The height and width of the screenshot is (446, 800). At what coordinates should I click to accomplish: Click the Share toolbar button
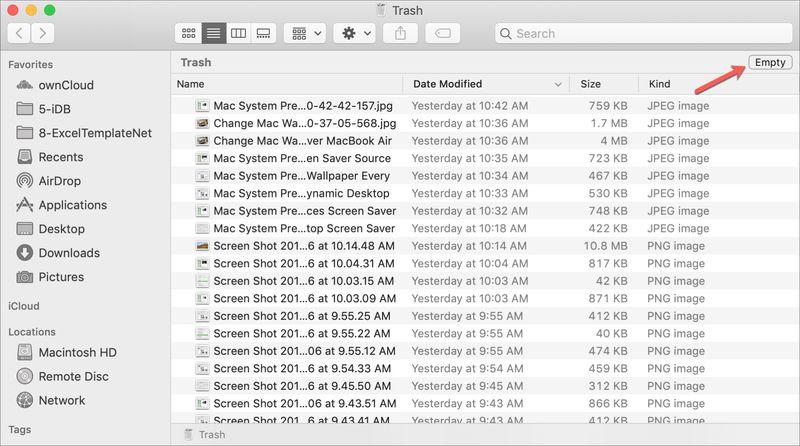(401, 34)
